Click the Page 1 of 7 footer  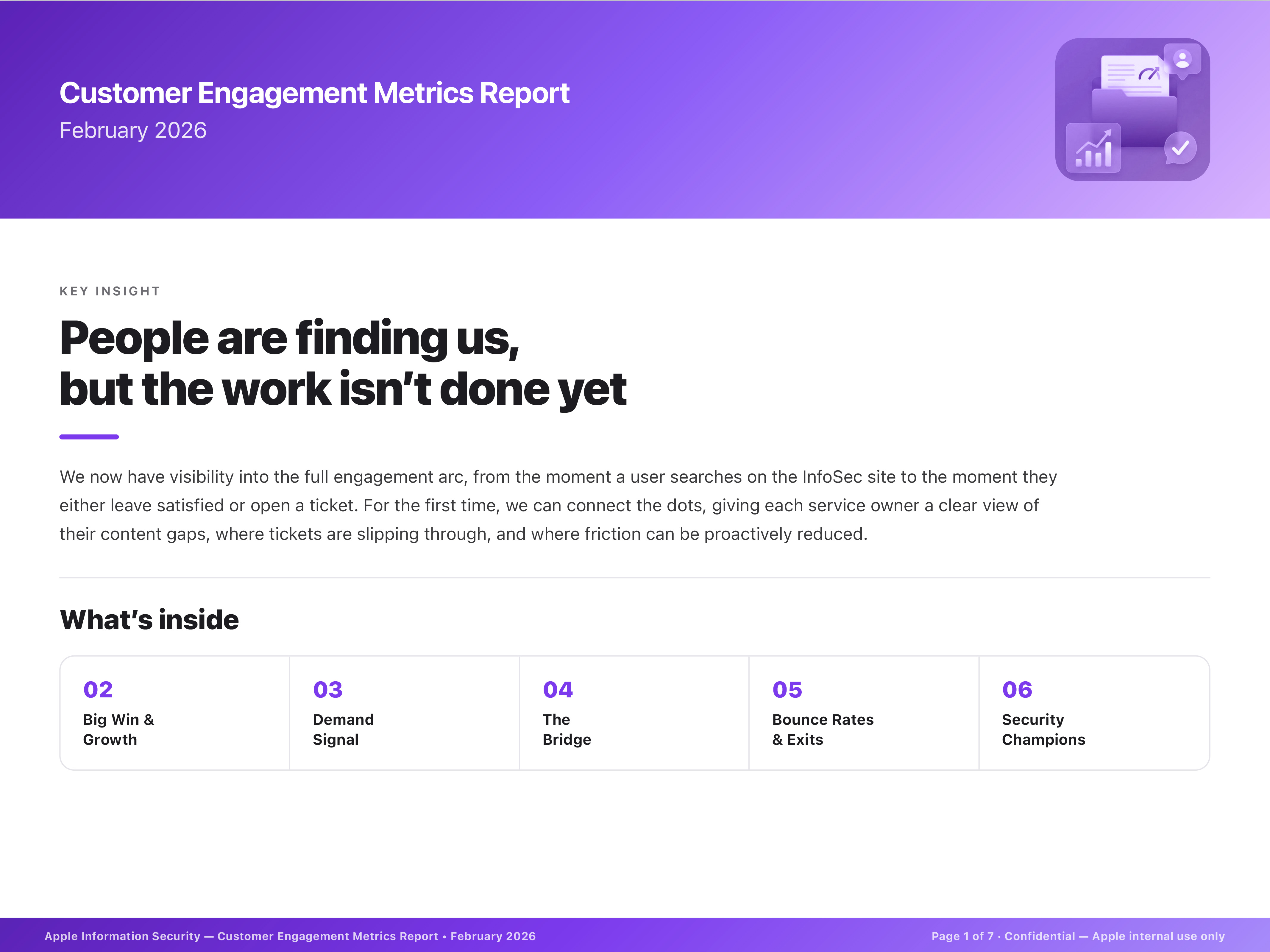coord(1078,936)
